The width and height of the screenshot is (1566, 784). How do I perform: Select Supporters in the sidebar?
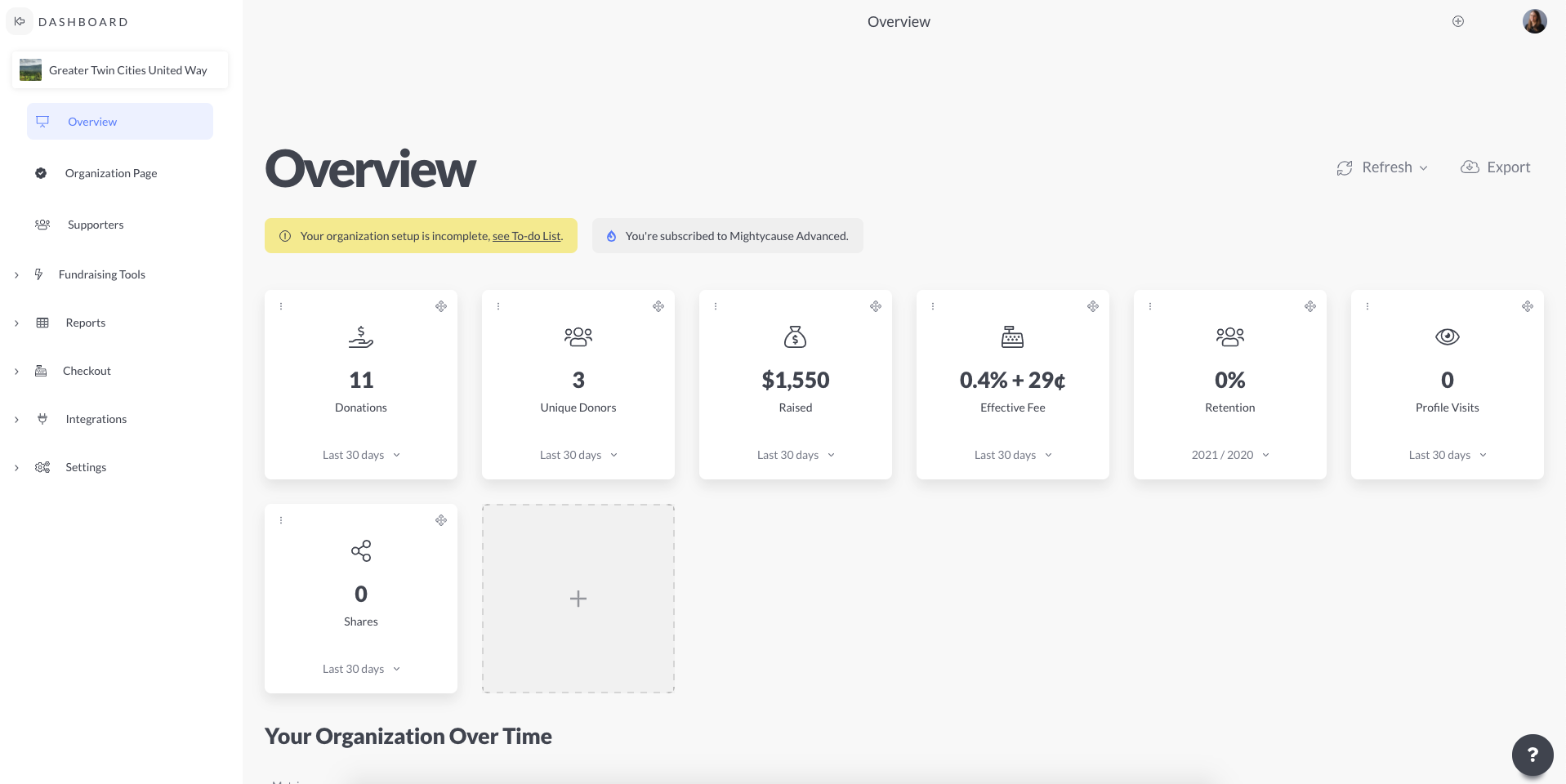pos(96,225)
